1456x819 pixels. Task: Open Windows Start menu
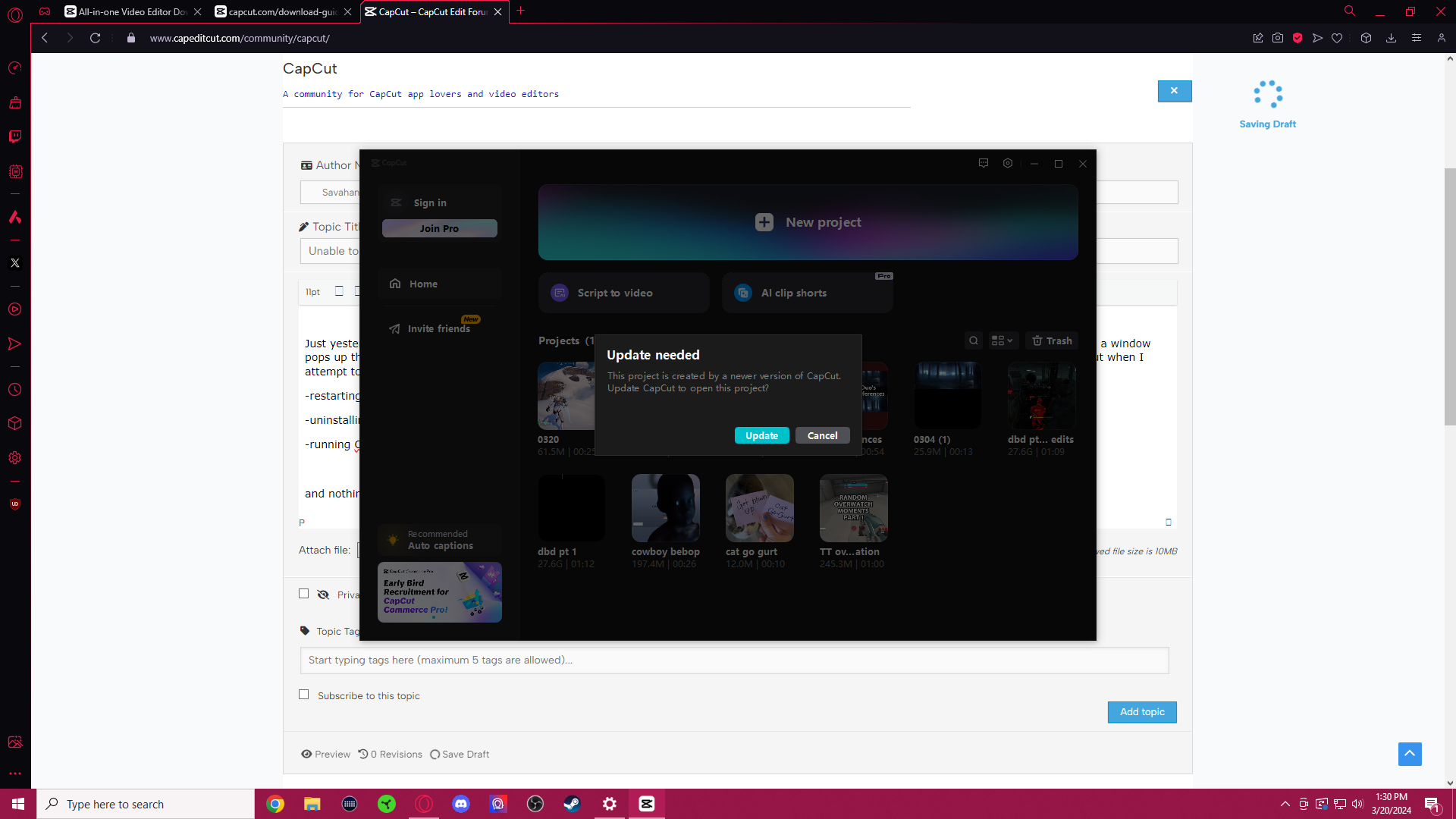click(x=18, y=804)
